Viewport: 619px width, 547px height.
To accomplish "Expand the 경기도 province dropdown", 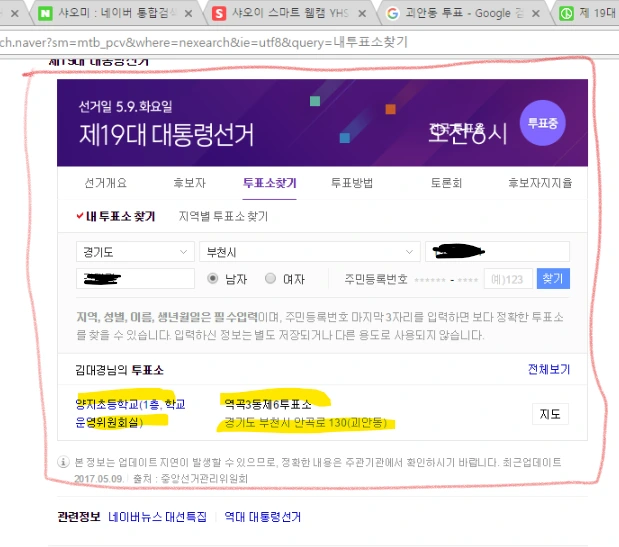I will click(x=135, y=251).
